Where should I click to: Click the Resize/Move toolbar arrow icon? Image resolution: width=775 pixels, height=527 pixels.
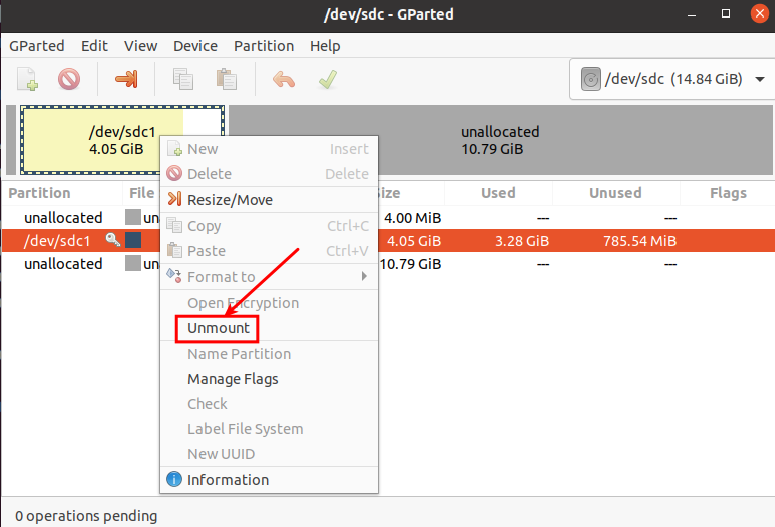126,79
